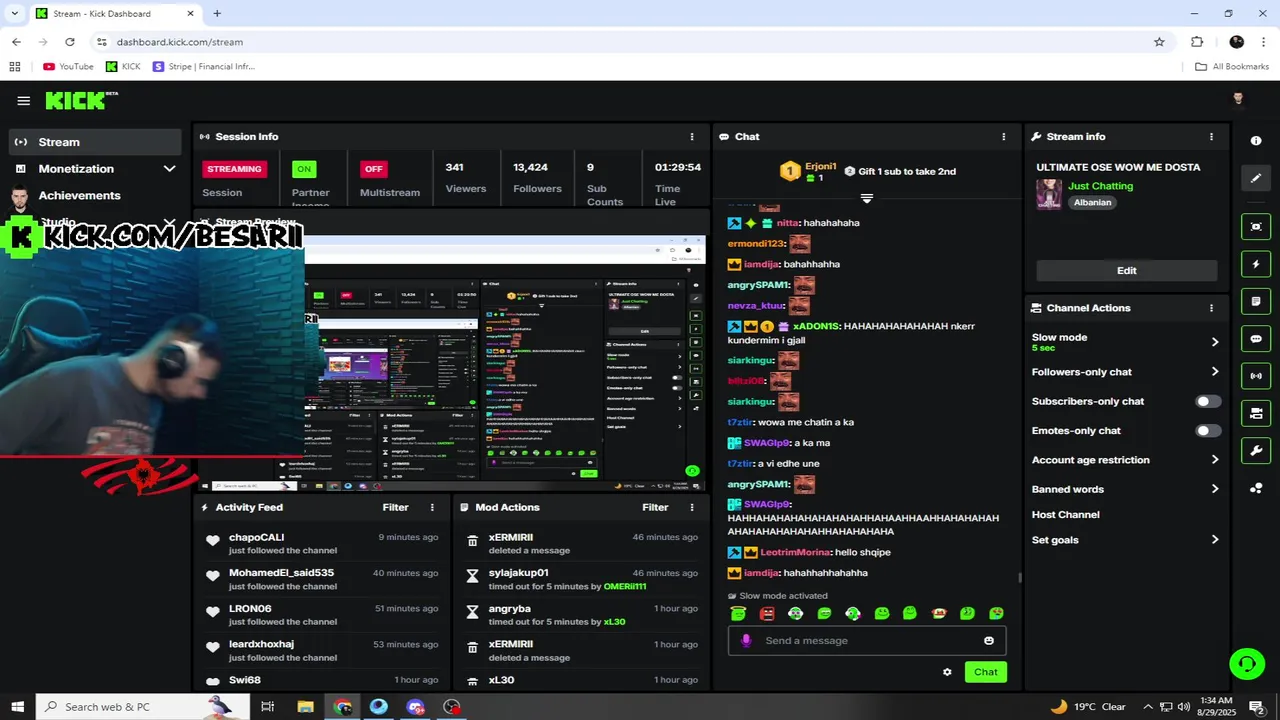Open the All Bookmarks folder
Screen dimensions: 1280x720
(x=1232, y=67)
